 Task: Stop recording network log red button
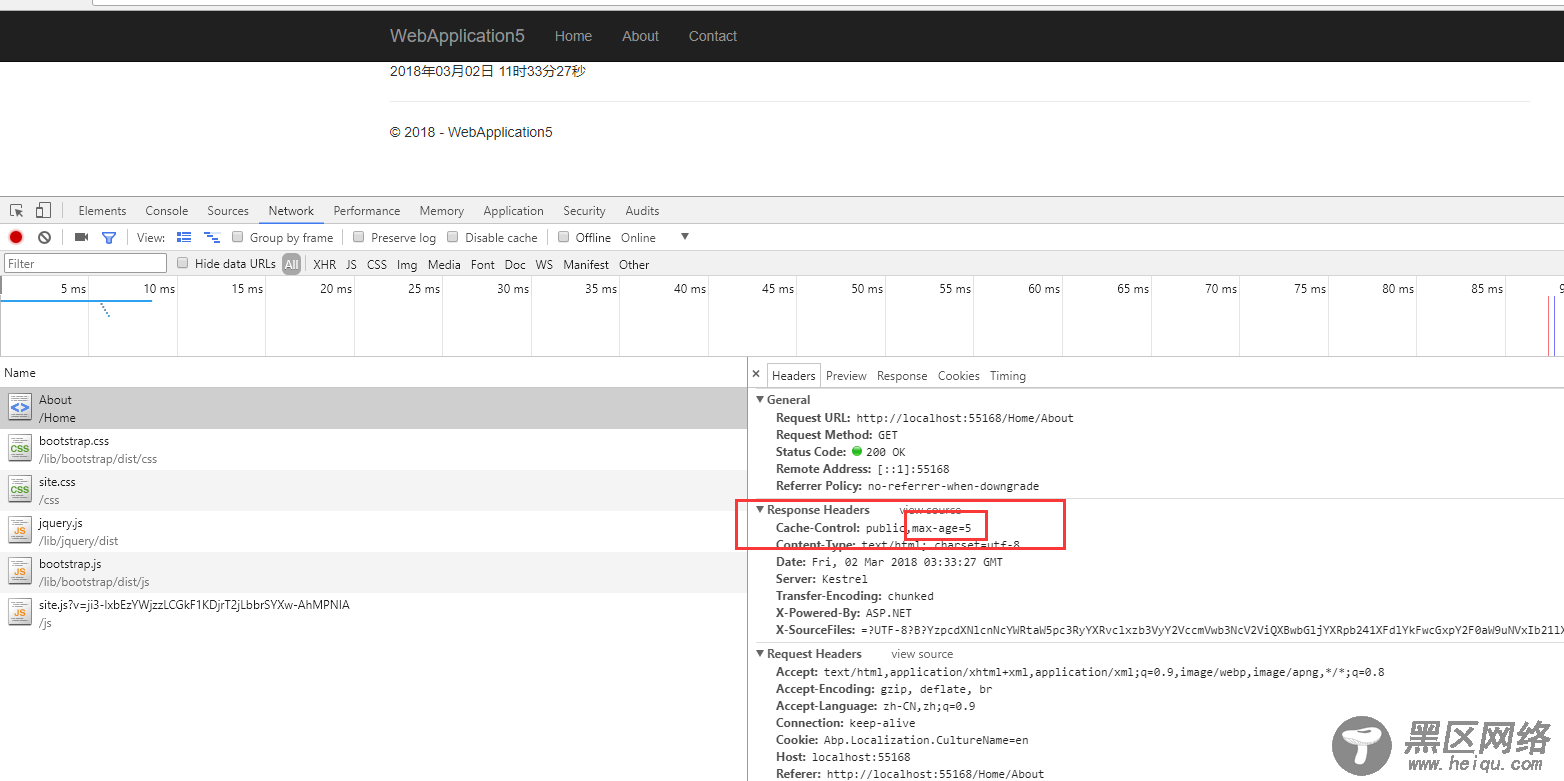coord(16,237)
